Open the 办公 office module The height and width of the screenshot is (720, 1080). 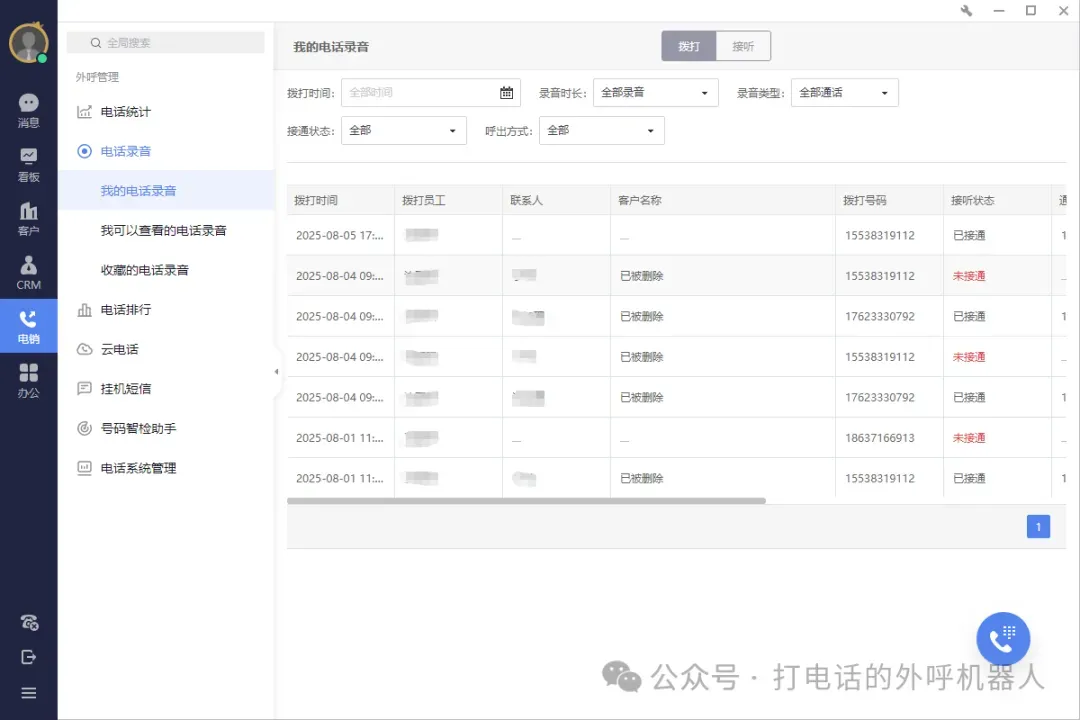28,380
